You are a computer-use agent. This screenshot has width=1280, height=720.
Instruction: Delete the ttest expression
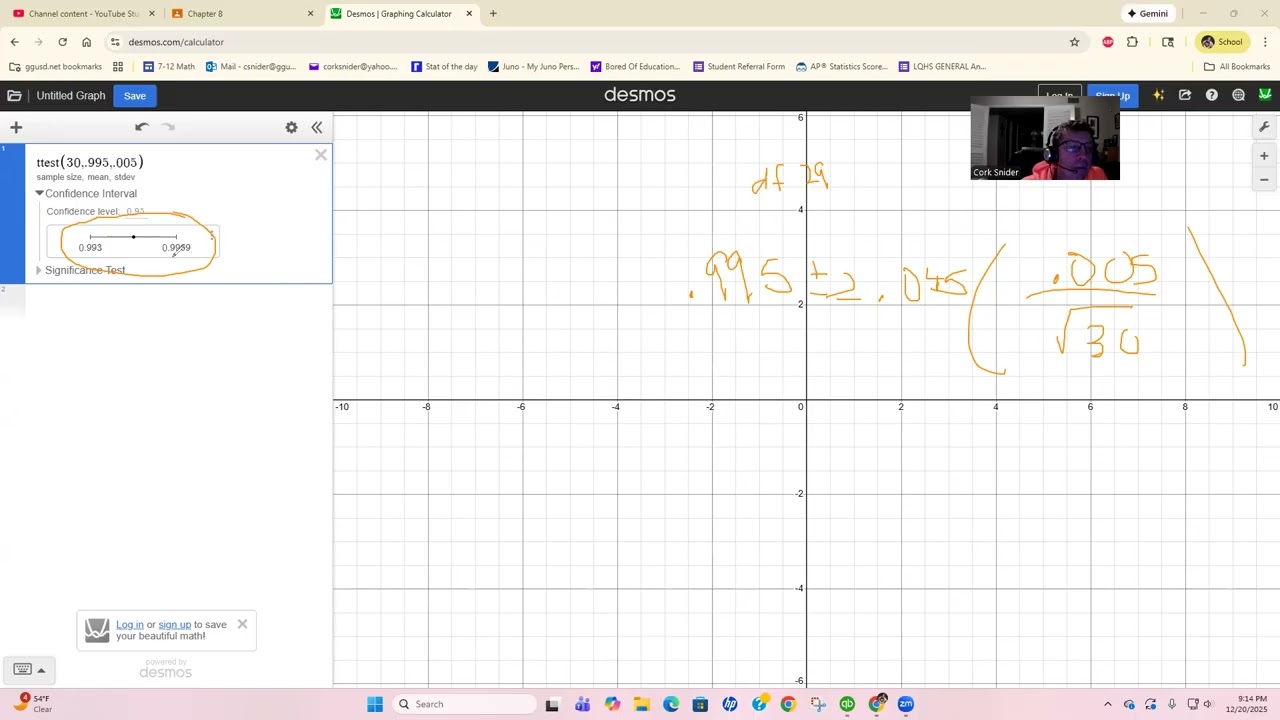pyautogui.click(x=321, y=155)
